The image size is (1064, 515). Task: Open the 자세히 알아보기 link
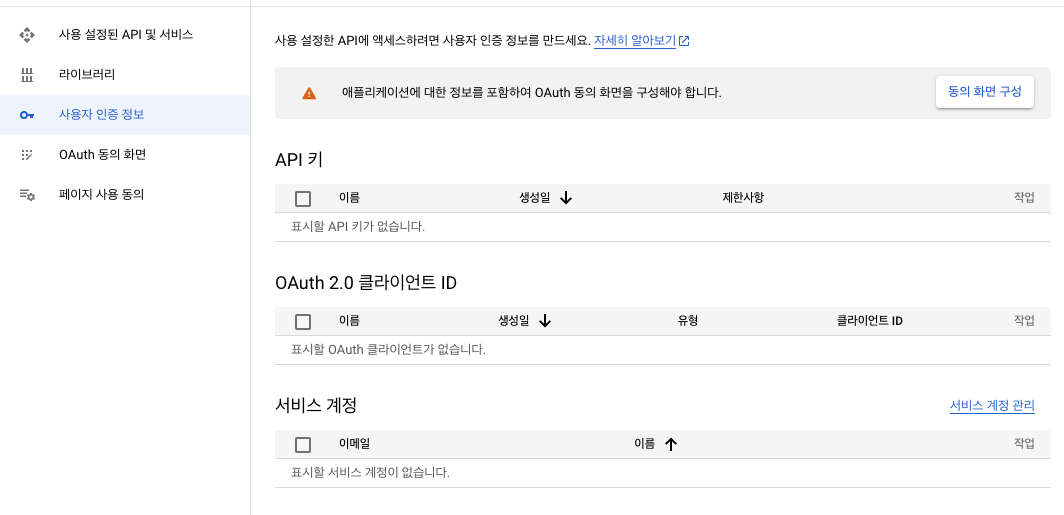[x=634, y=41]
